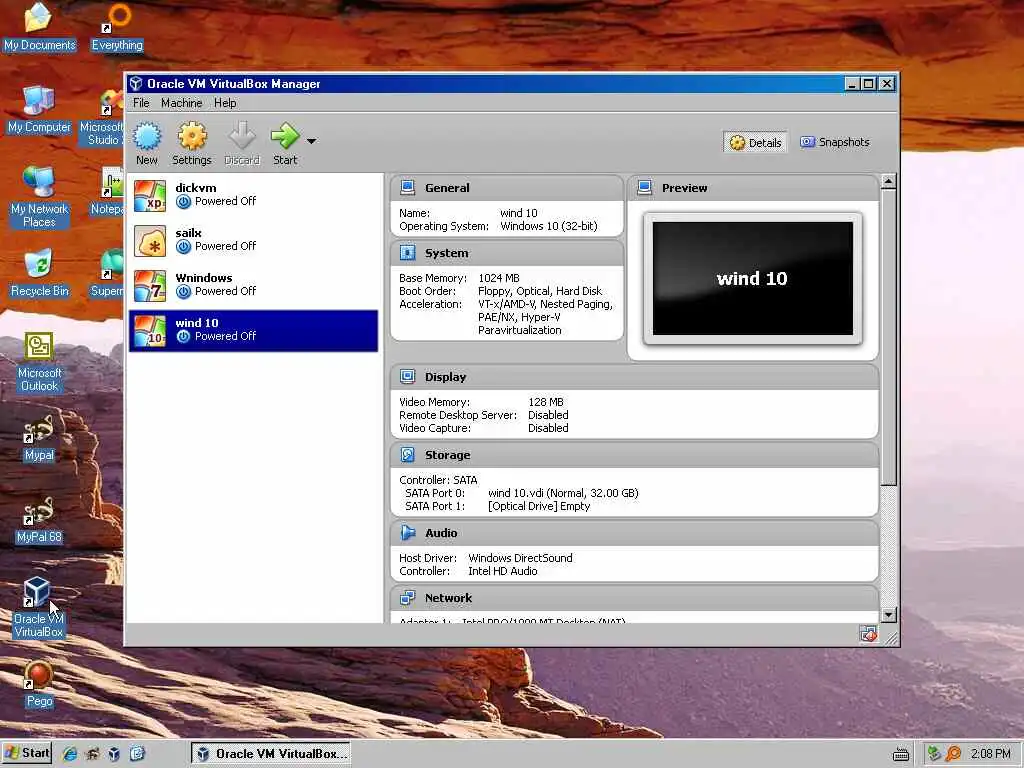Click '128 MB' video memory value

546,402
